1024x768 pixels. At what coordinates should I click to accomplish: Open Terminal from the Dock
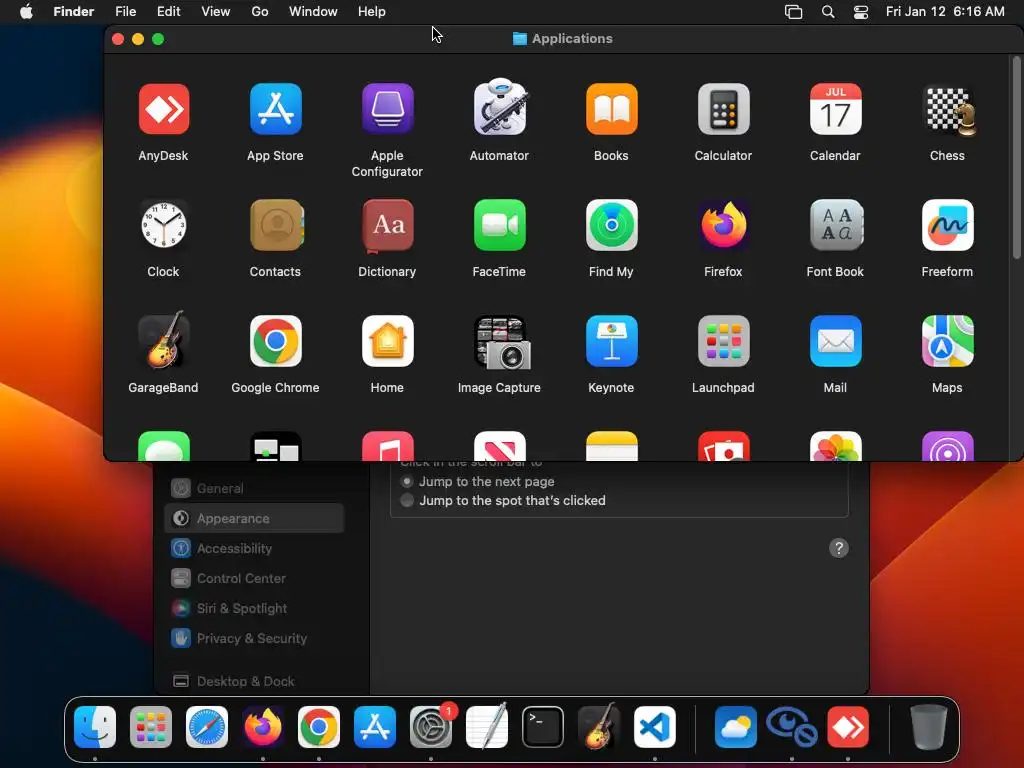(543, 727)
